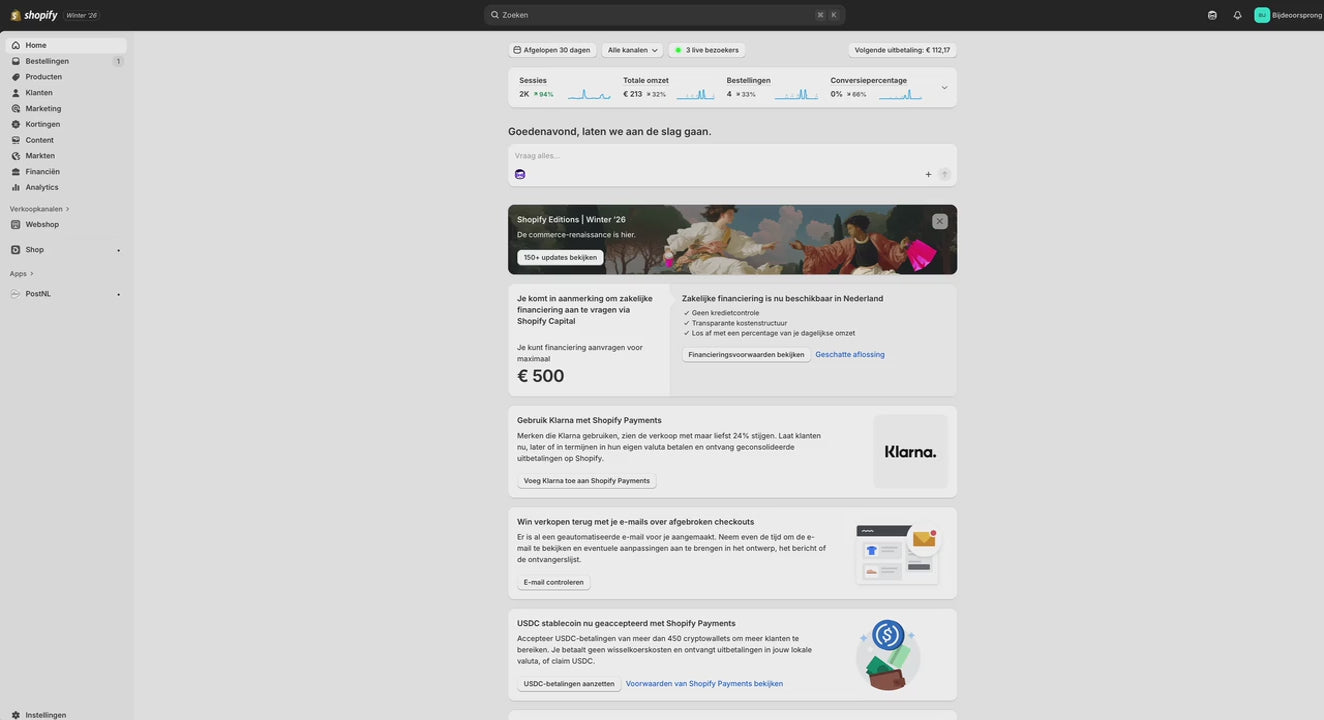Image resolution: width=1324 pixels, height=720 pixels.
Task: Click the Shop channel icon
Action: tap(16, 250)
